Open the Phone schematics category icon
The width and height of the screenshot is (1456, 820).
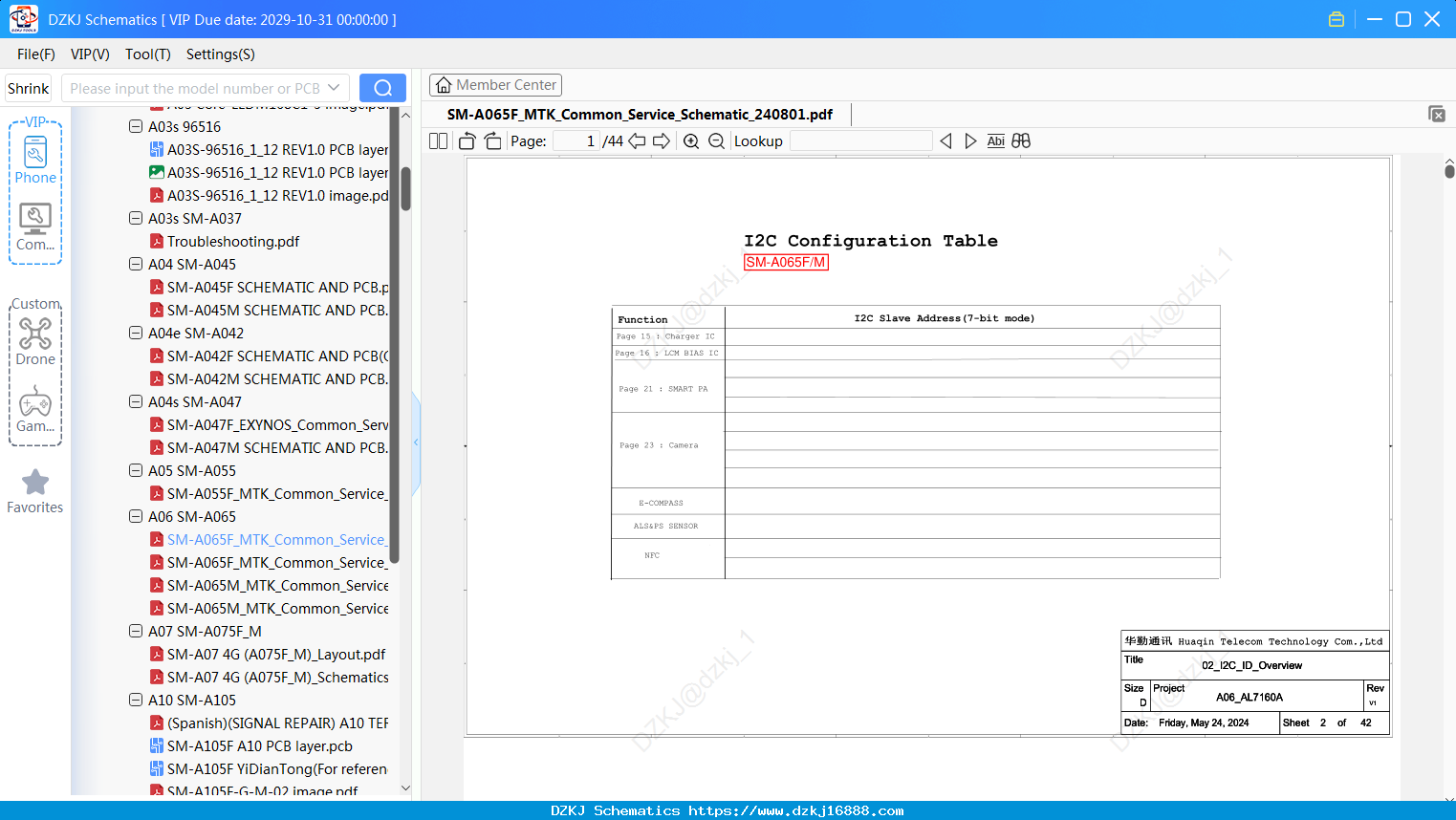click(x=35, y=160)
